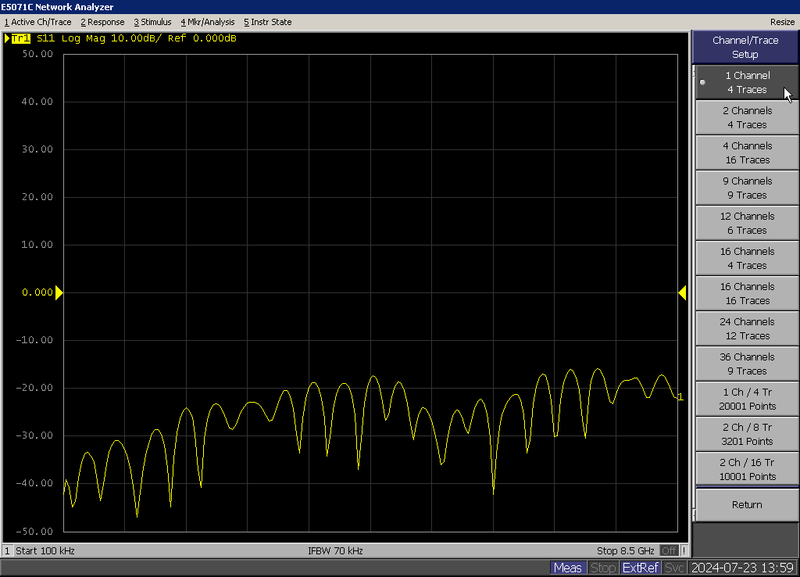Click the Resize control at top right

tap(782, 22)
